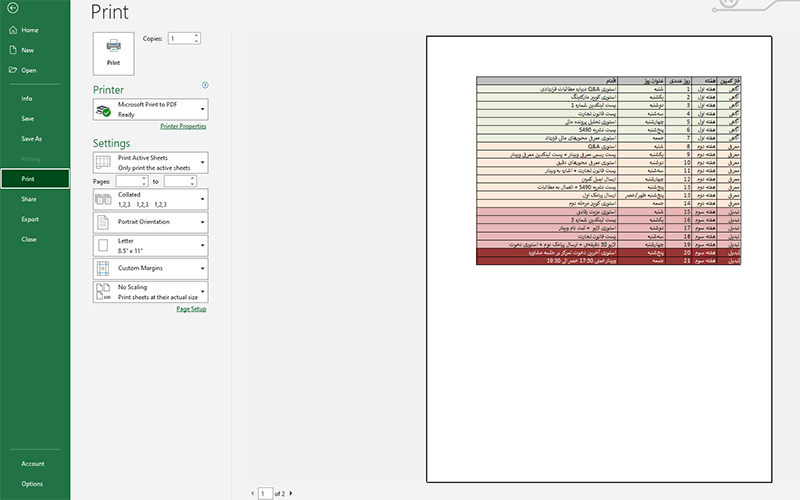The image size is (800, 500).
Task: Click the Portrait Orientation page icon
Action: point(103,222)
